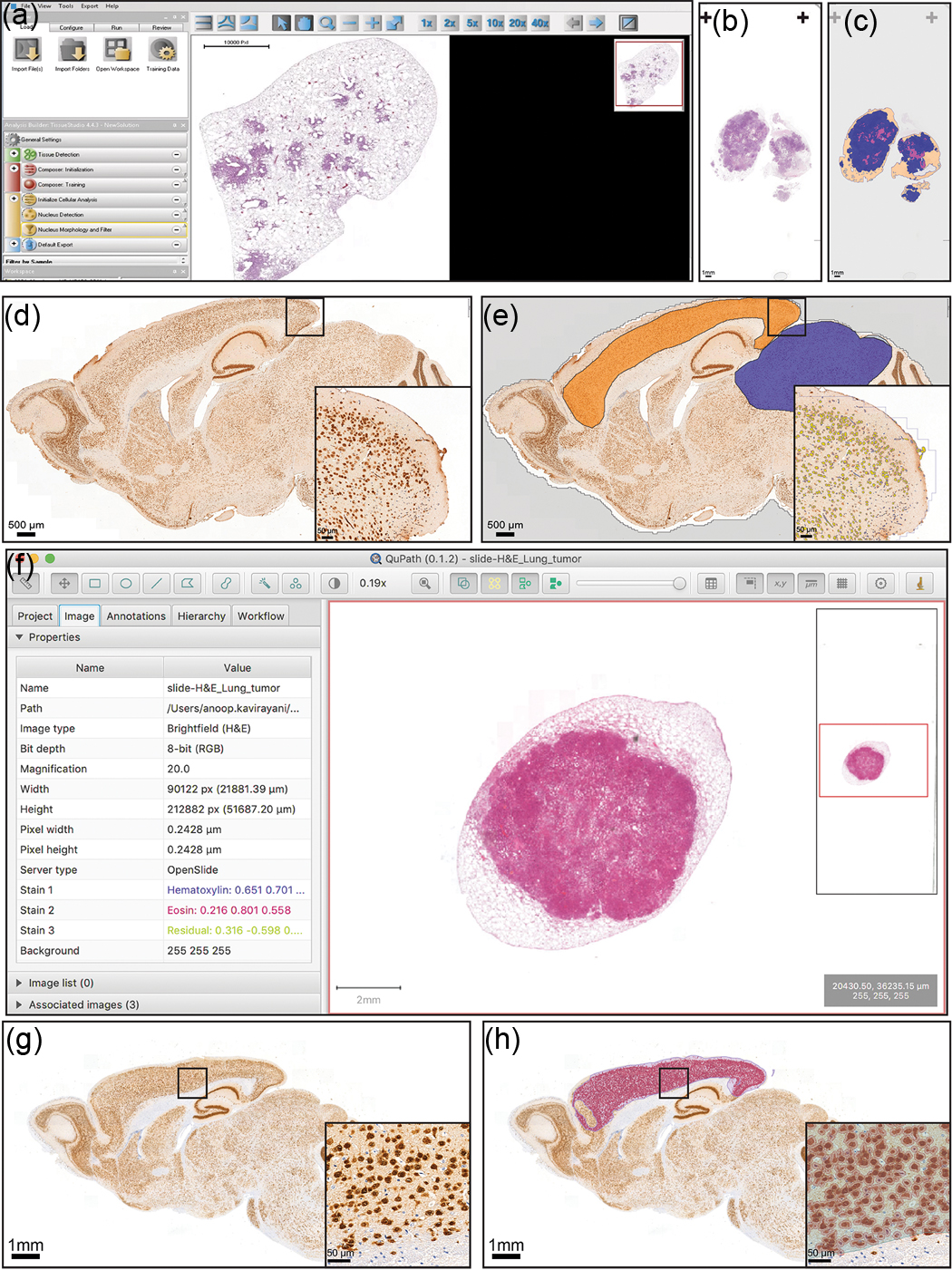The width and height of the screenshot is (952, 1270).
Task: Select the arrow pointer tool in TissueStudio
Action: (x=282, y=23)
